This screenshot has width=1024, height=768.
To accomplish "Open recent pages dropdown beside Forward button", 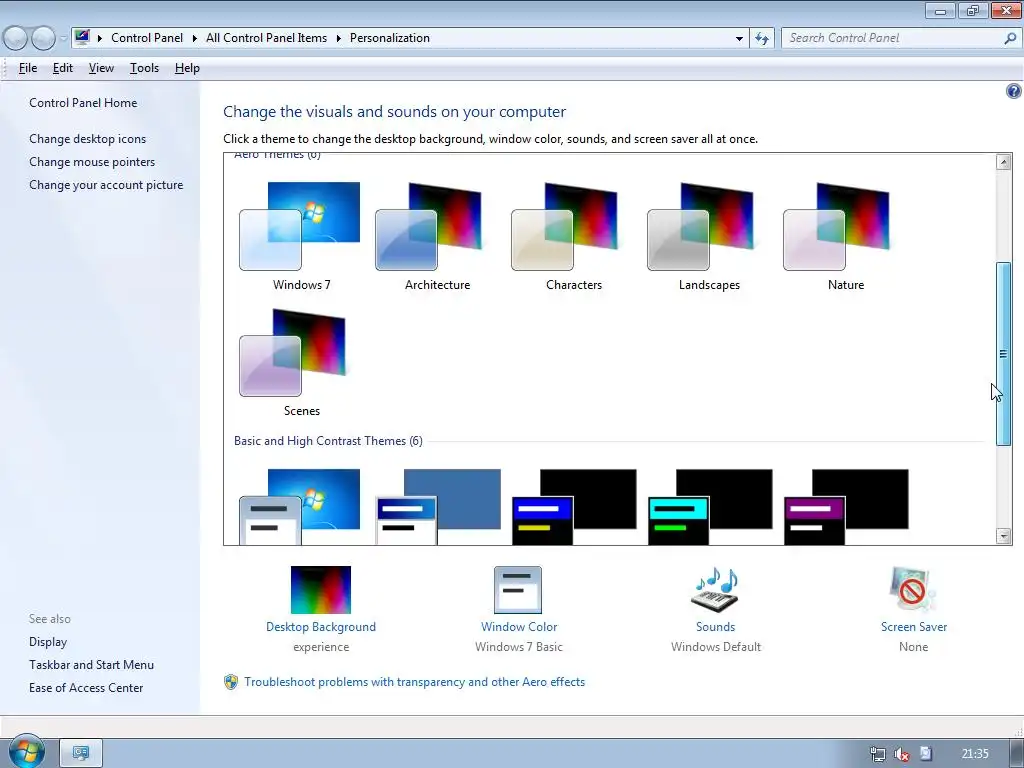I will click(x=63, y=38).
